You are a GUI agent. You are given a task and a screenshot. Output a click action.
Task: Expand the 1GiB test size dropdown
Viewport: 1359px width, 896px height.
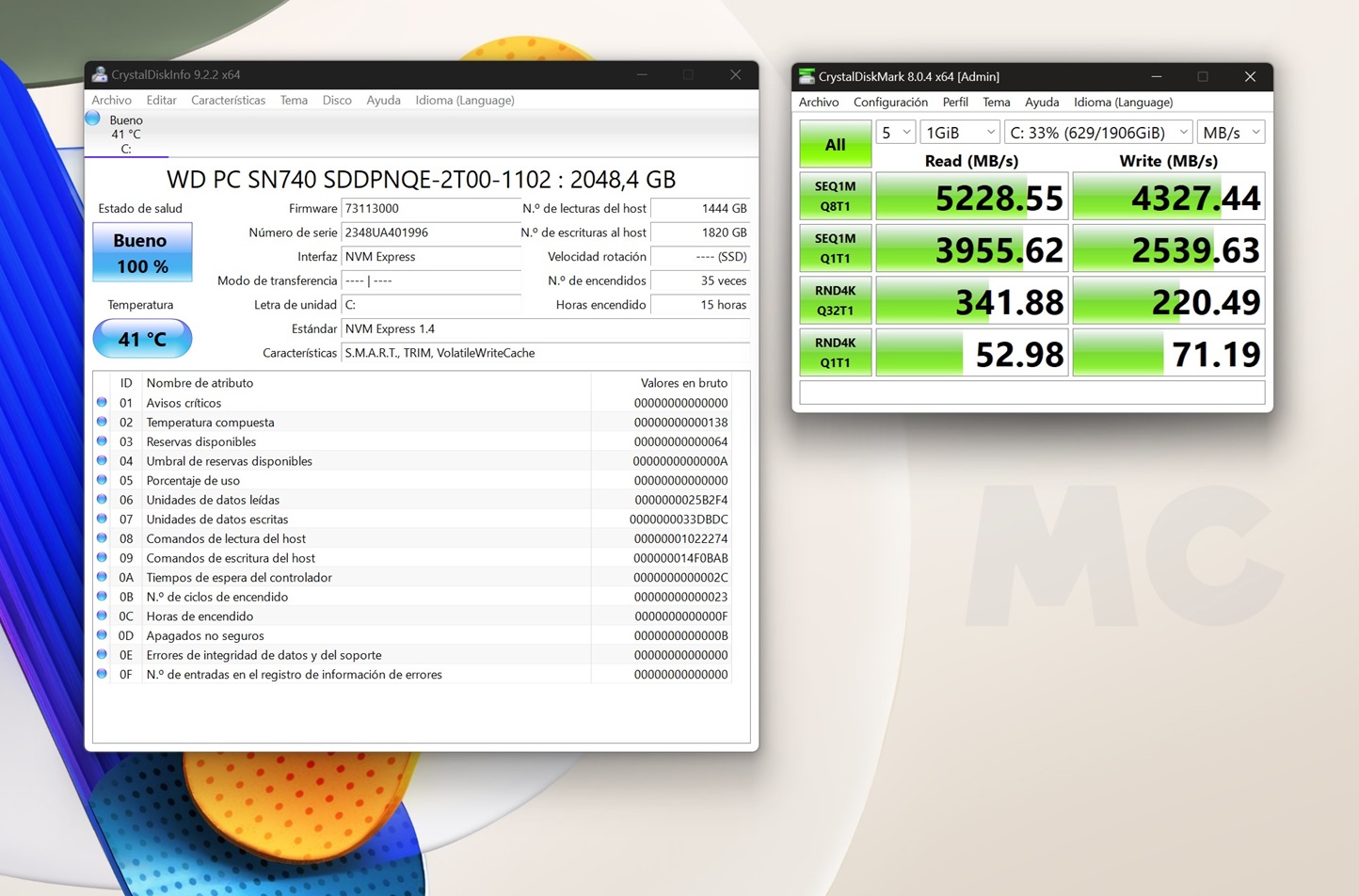[x=959, y=133]
